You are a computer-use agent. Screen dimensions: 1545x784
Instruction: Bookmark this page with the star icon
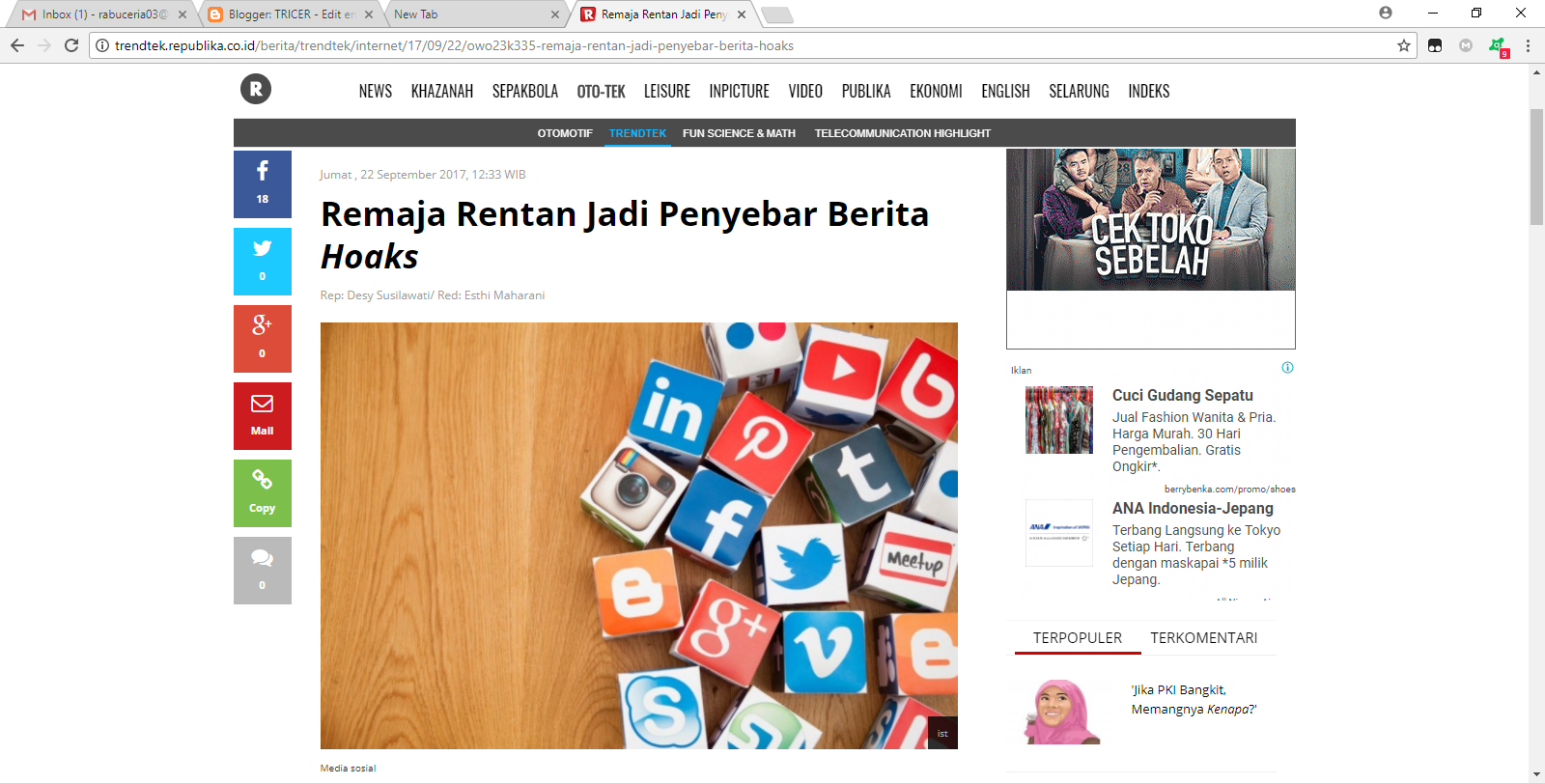click(x=1404, y=45)
